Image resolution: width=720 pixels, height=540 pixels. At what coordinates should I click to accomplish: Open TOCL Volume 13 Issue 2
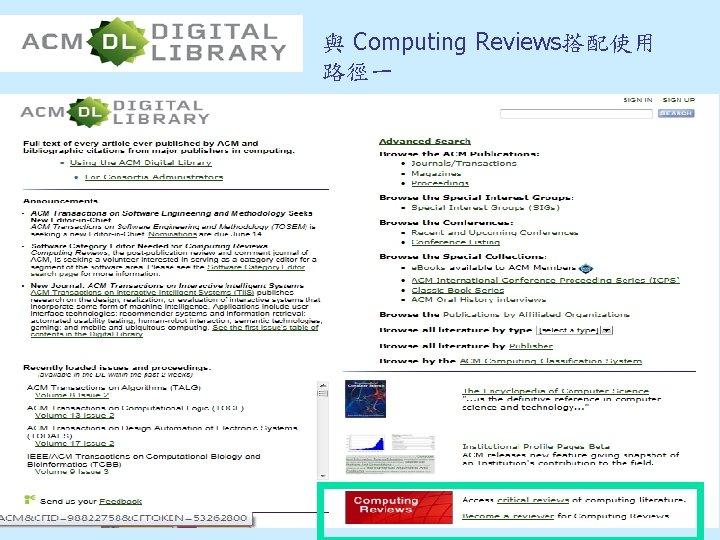coord(74,416)
